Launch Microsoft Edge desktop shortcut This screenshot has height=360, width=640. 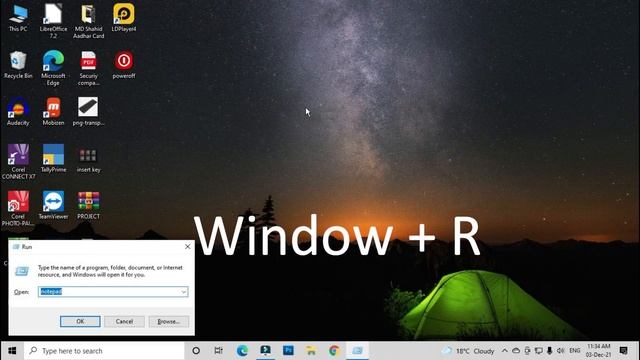pos(53,68)
